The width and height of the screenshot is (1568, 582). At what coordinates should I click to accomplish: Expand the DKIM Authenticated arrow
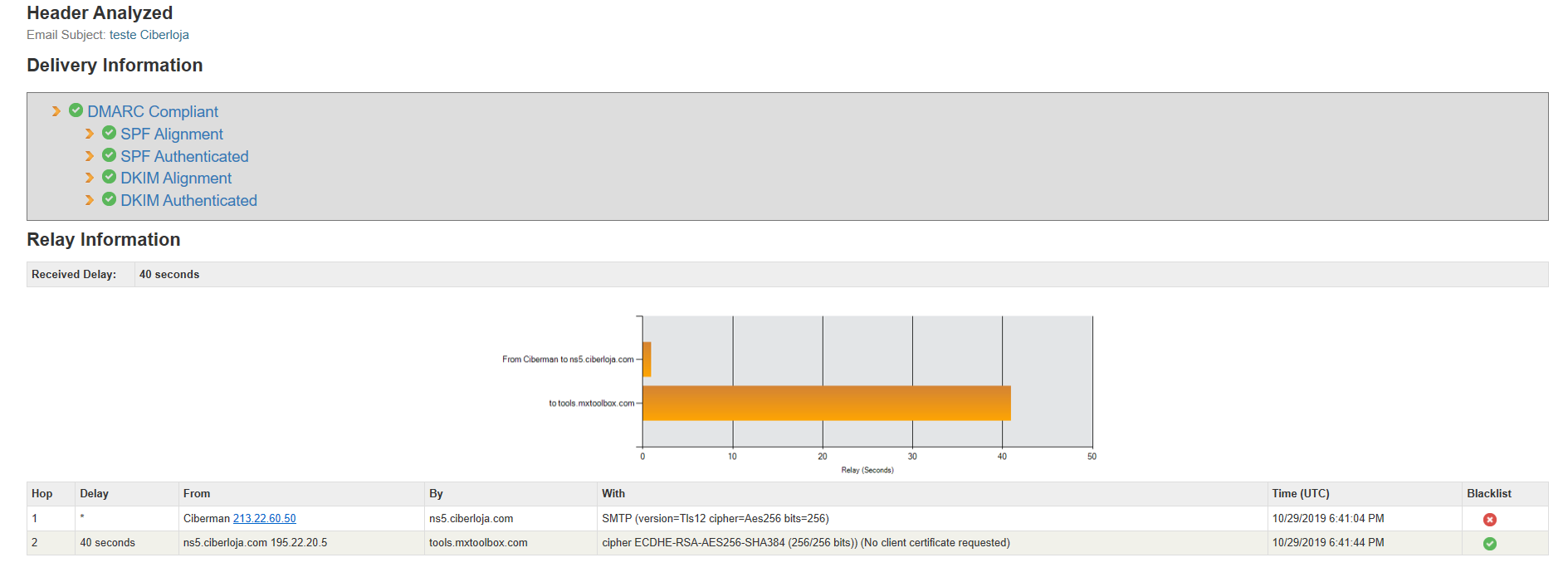pyautogui.click(x=90, y=200)
